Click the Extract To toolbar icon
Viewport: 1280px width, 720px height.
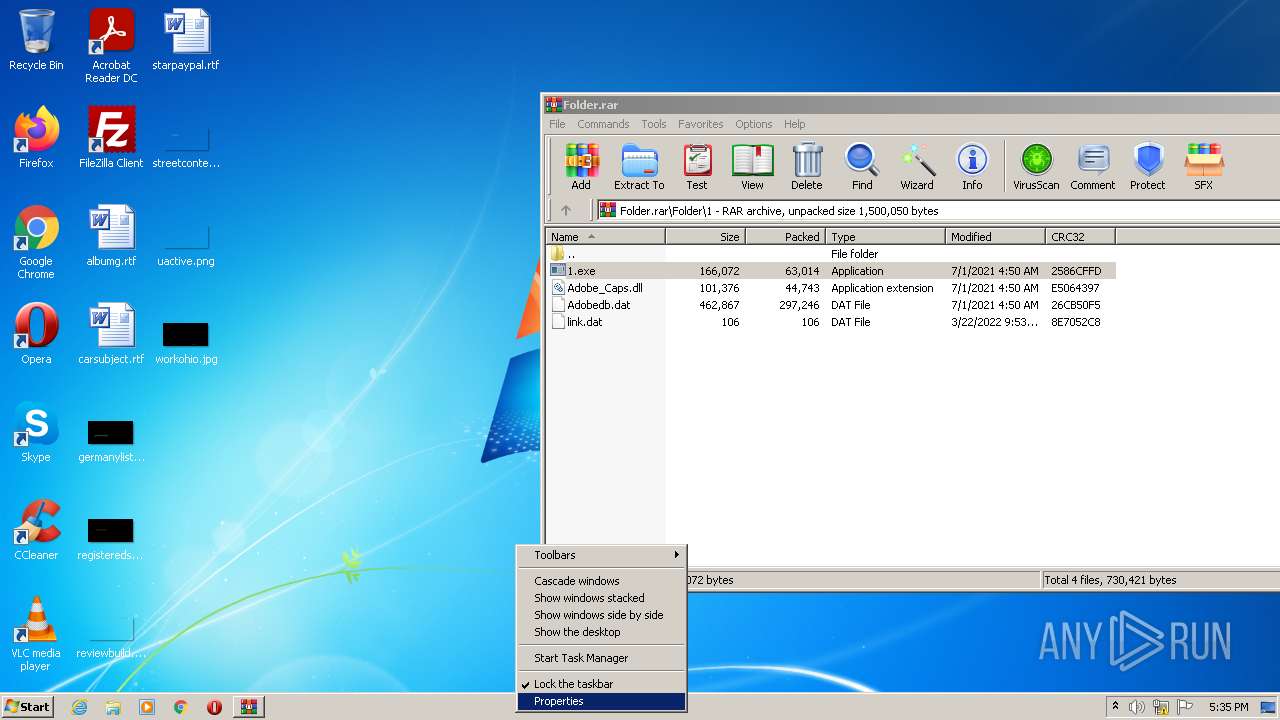pos(639,166)
